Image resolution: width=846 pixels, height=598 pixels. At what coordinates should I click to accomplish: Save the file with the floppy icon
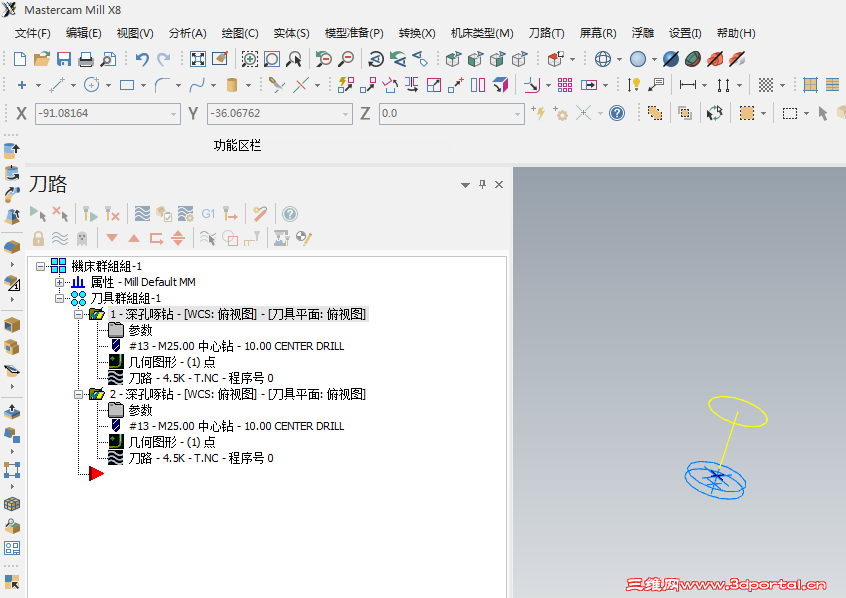click(64, 59)
